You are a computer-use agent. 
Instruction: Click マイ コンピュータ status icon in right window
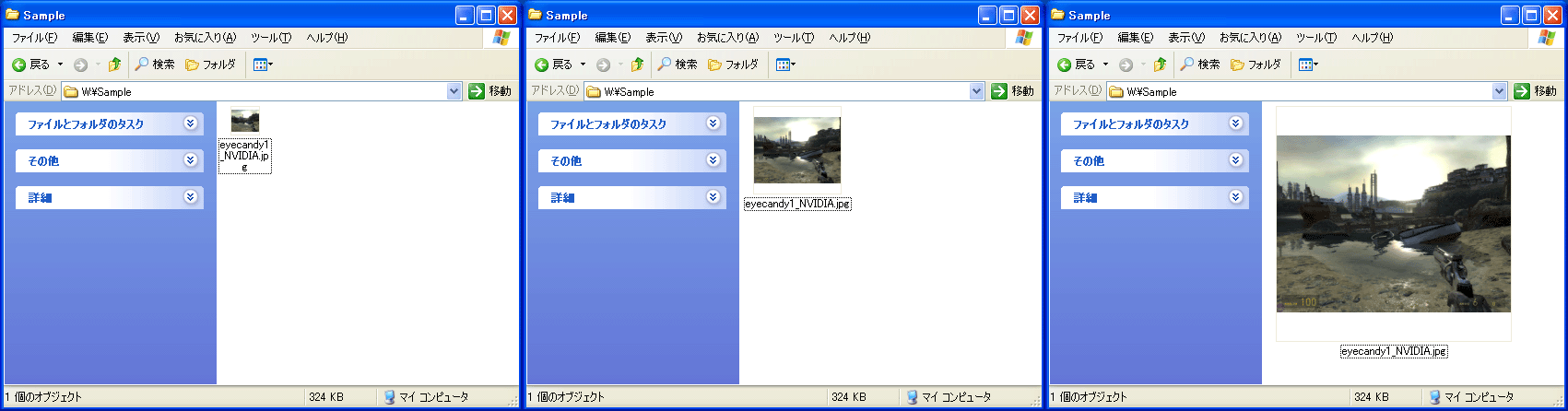[1434, 397]
